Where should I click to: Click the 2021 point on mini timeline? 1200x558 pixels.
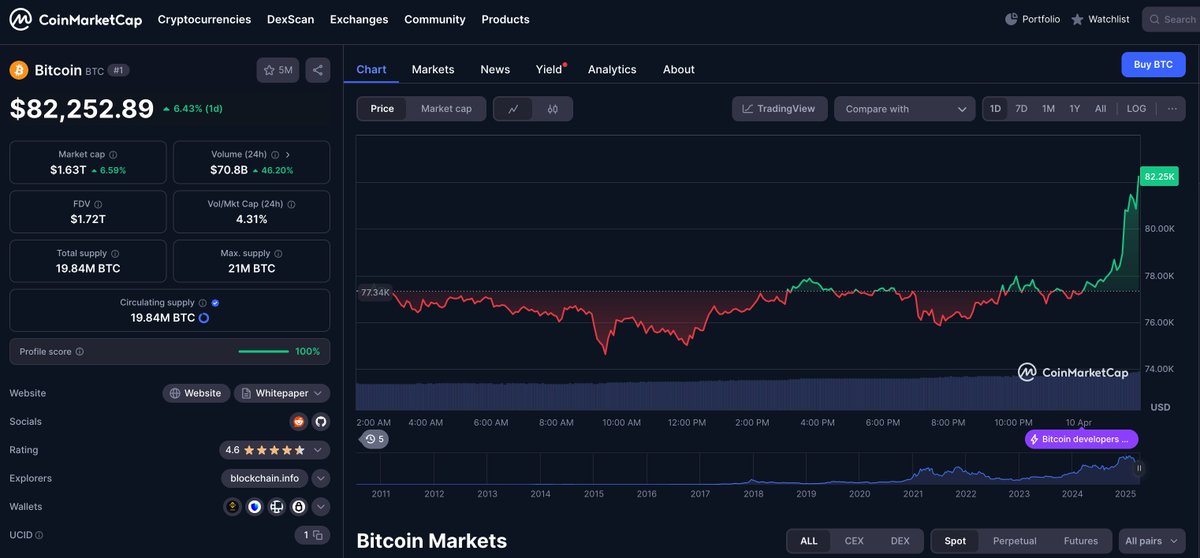pyautogui.click(x=912, y=494)
